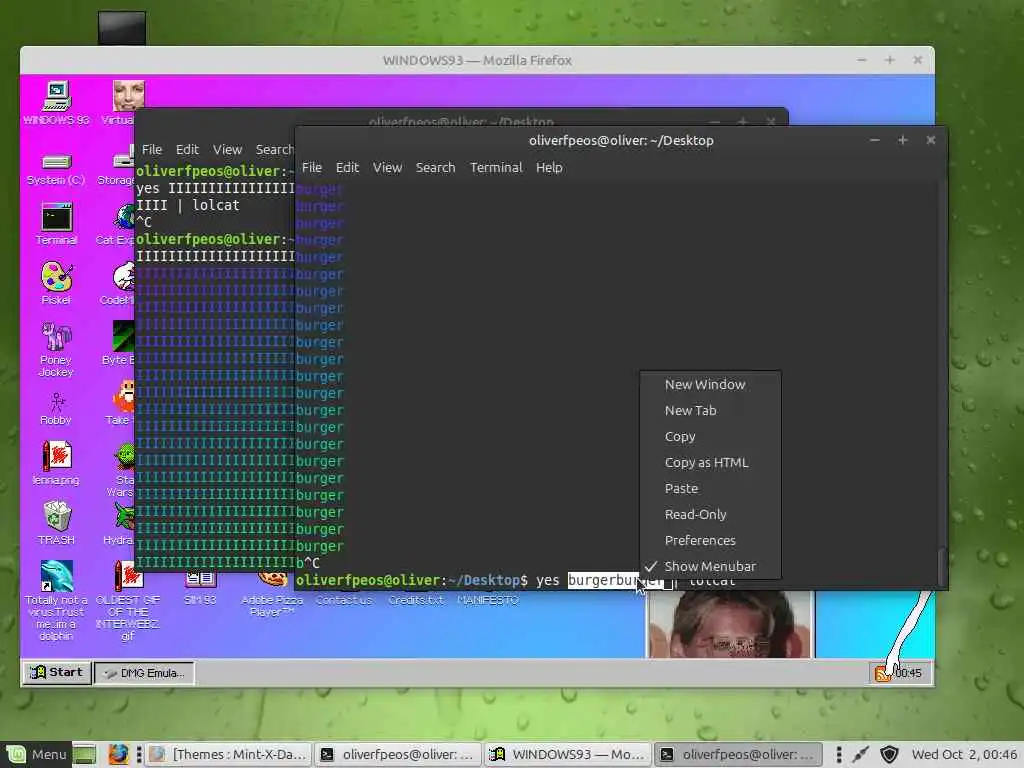Click the front terminal title bar
The image size is (1024, 768).
click(620, 140)
